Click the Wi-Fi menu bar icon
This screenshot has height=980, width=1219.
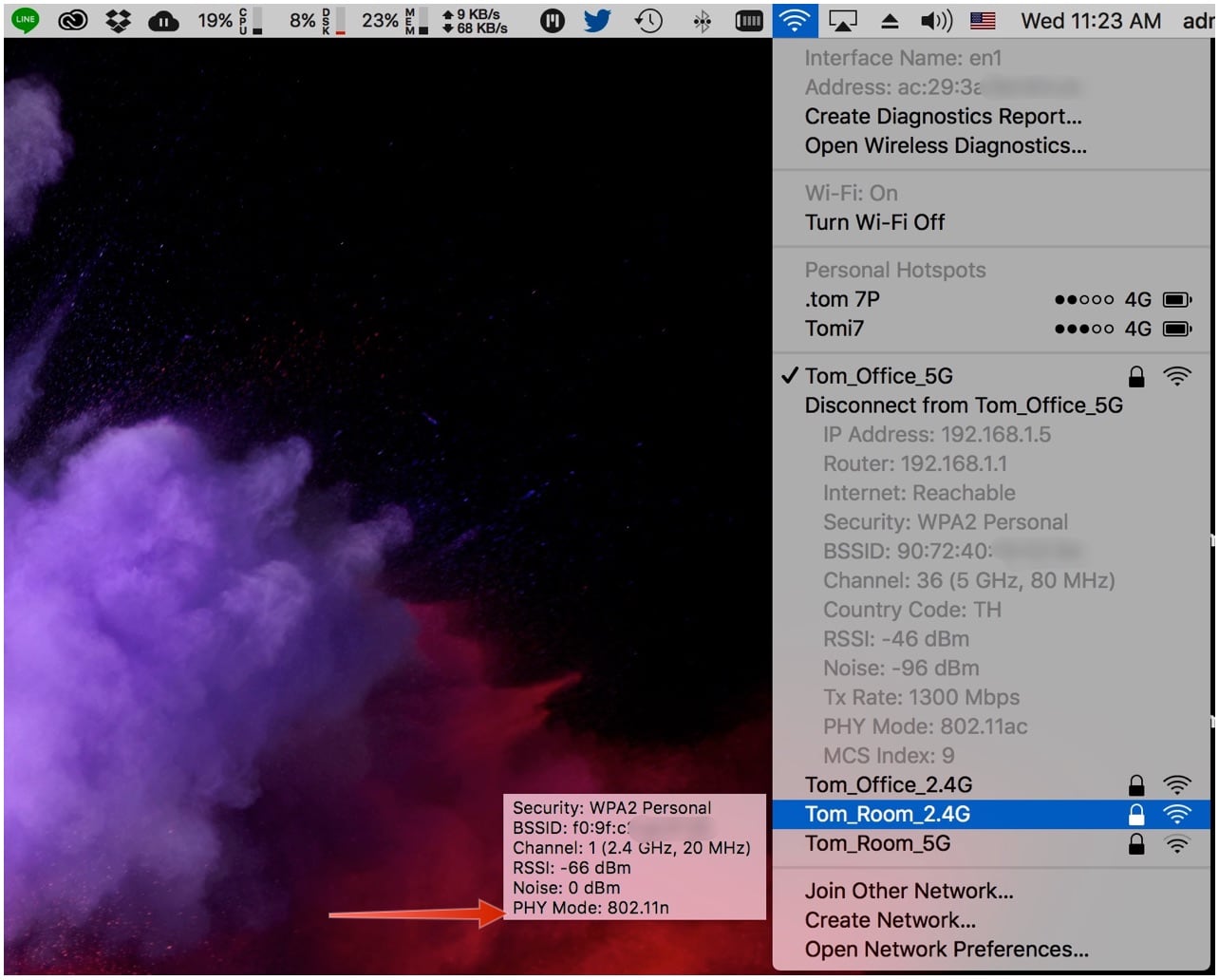point(797,19)
